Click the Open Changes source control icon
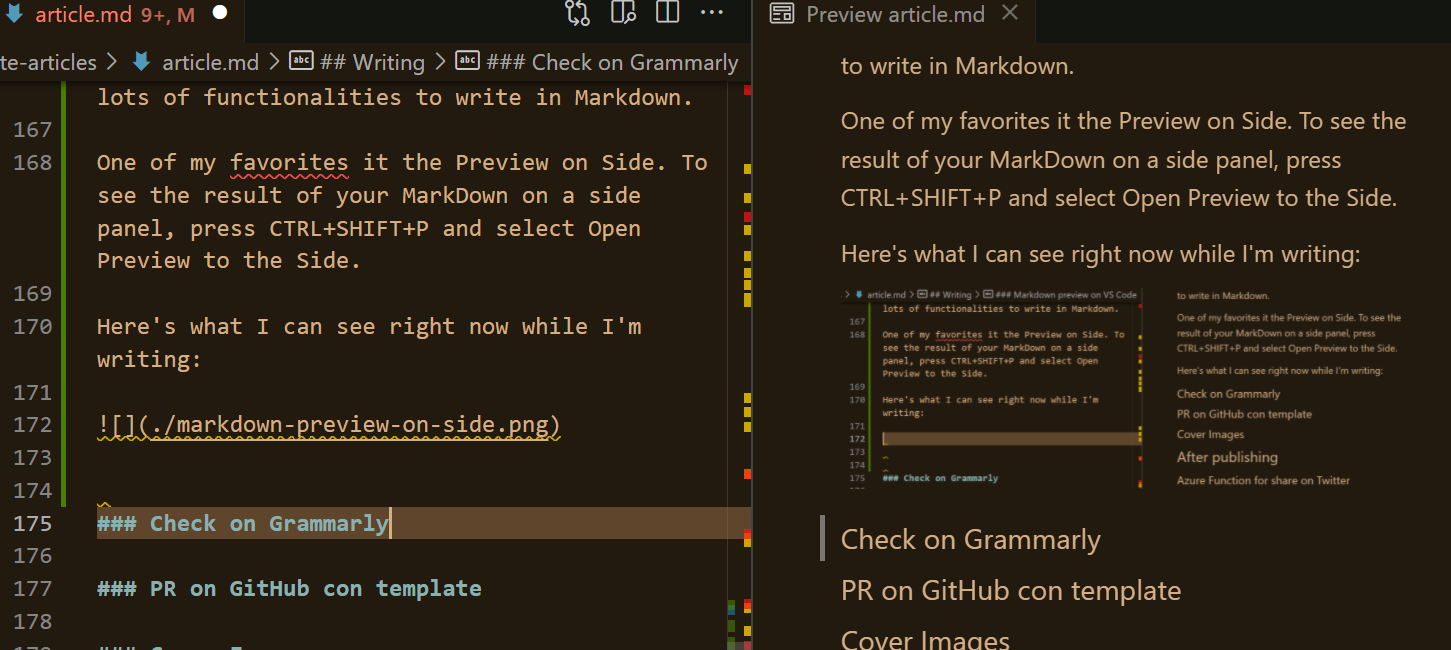The width and height of the screenshot is (1451, 650). [x=577, y=13]
